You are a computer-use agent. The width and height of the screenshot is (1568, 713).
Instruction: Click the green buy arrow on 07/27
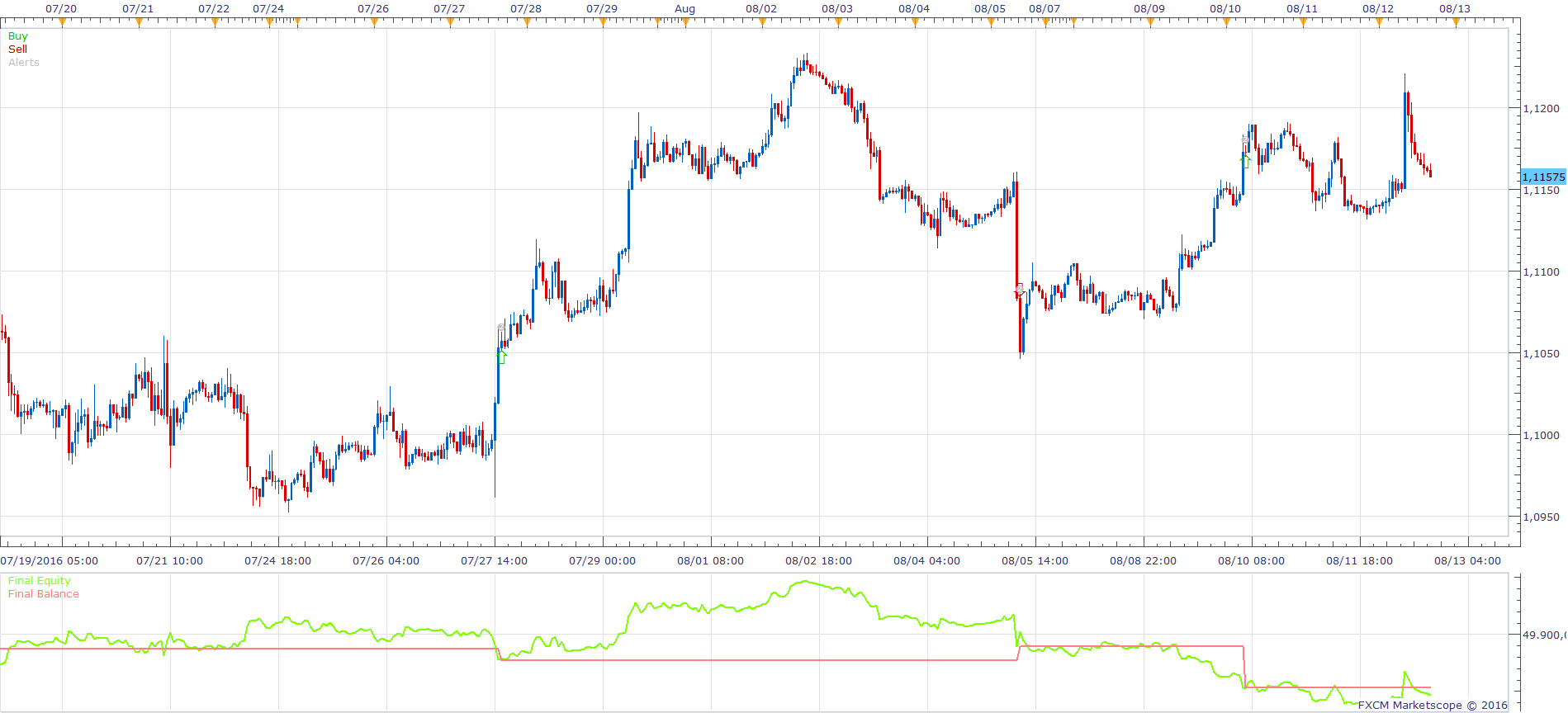(501, 356)
